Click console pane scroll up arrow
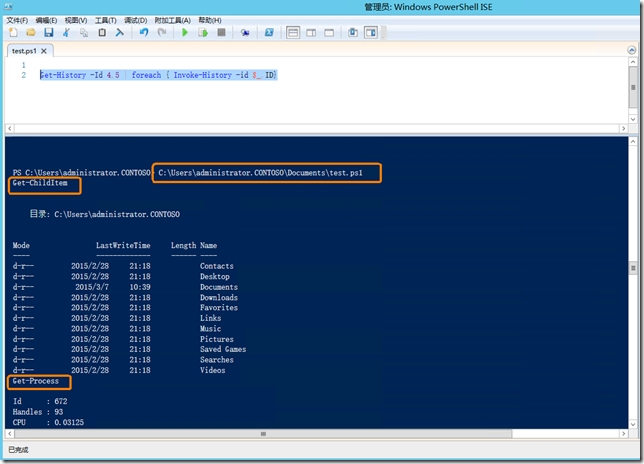This screenshot has width=644, height=464. pos(633,142)
